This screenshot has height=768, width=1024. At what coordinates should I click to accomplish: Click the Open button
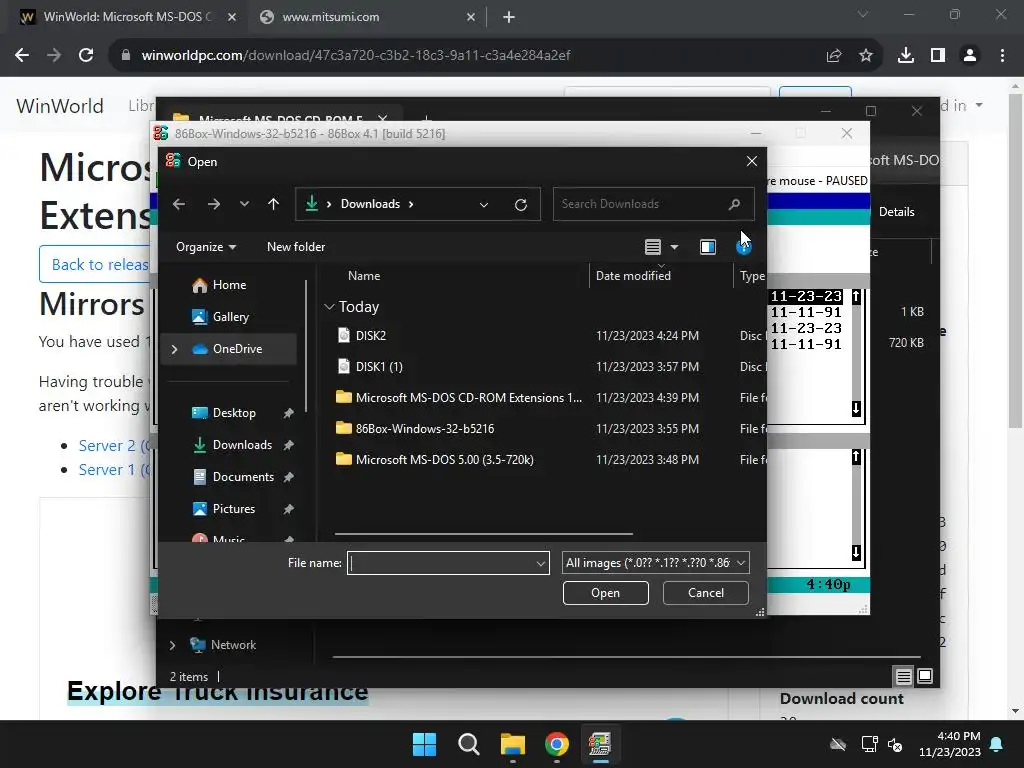pos(605,593)
